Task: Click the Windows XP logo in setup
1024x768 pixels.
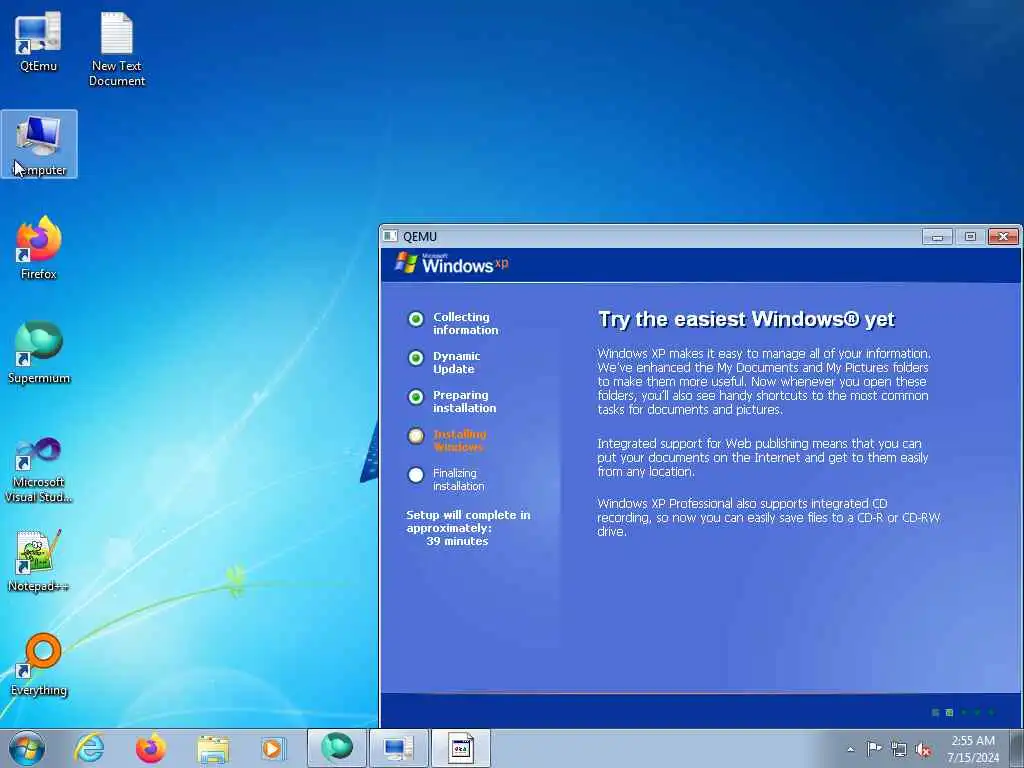Action: click(x=451, y=264)
